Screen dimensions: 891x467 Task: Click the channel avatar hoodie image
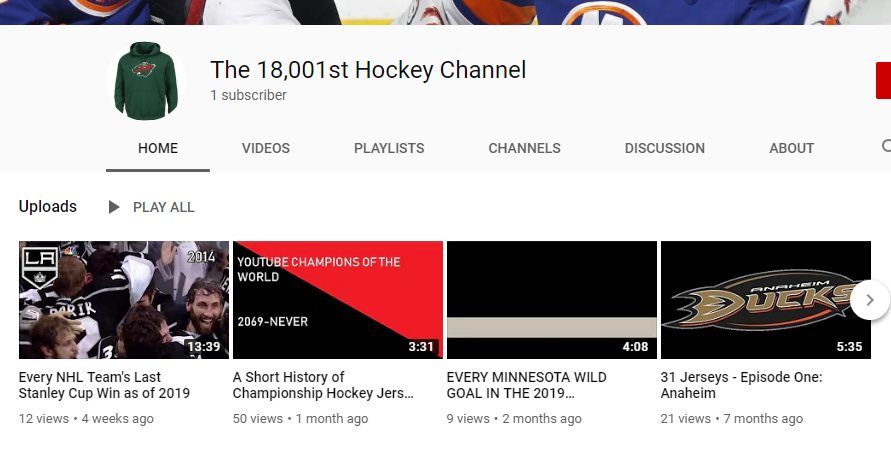[146, 81]
